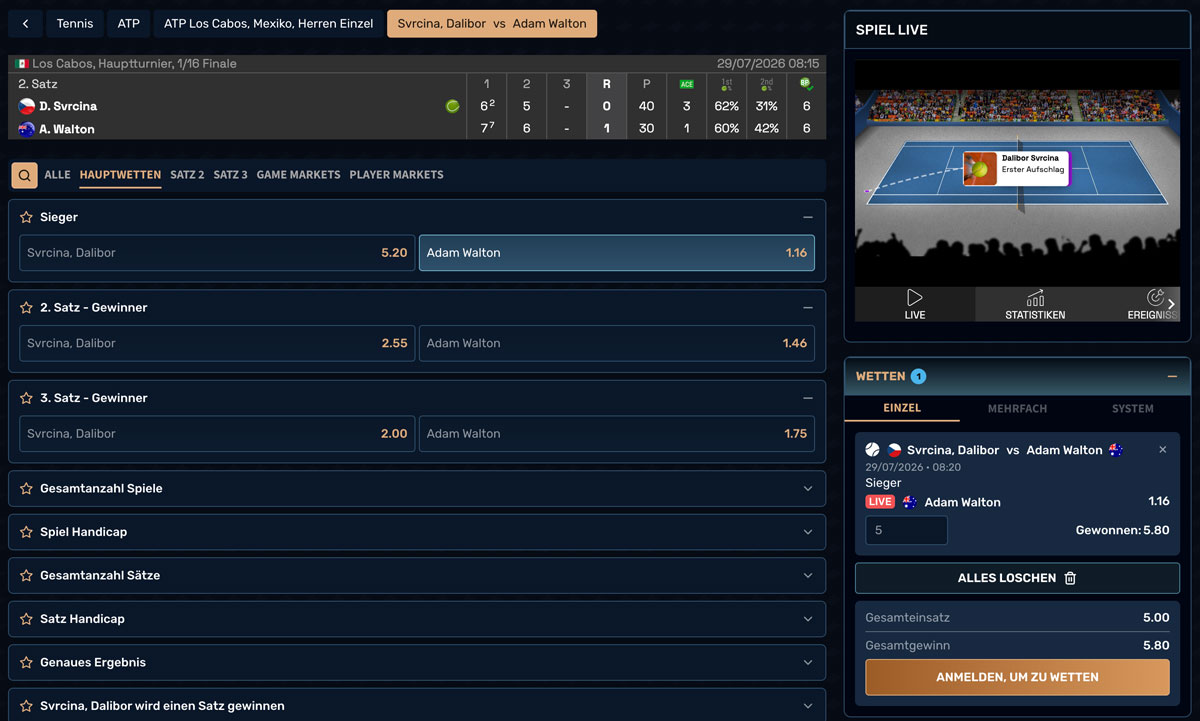The width and height of the screenshot is (1200, 721).
Task: Favorite the 2. Satz - Gewinner star
Action: coord(27,308)
